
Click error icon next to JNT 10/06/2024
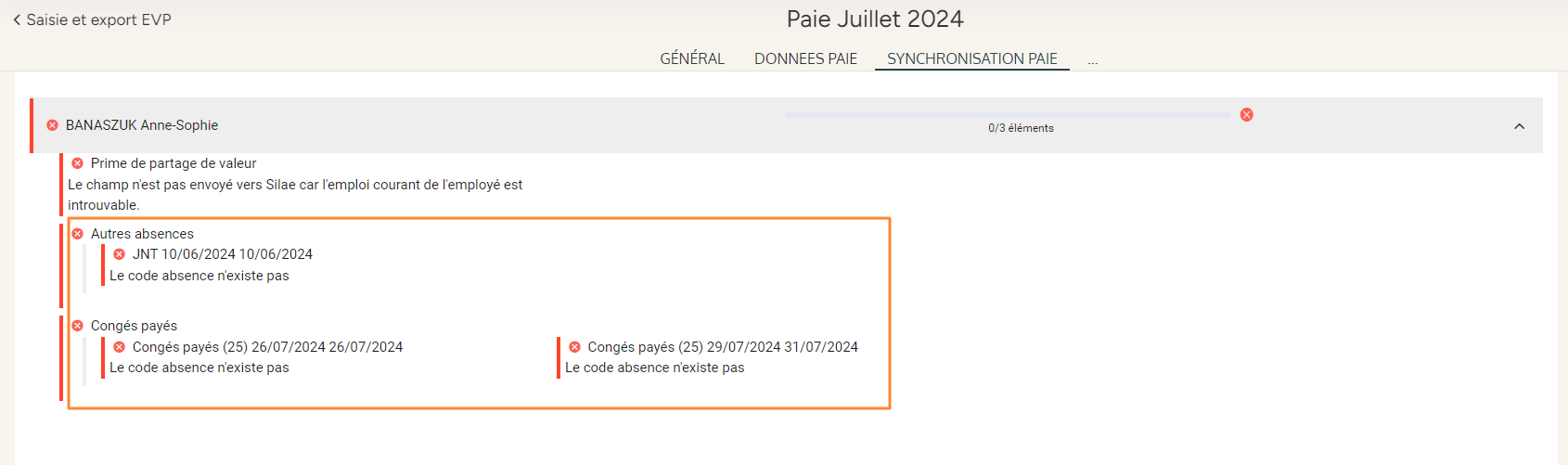tap(120, 254)
